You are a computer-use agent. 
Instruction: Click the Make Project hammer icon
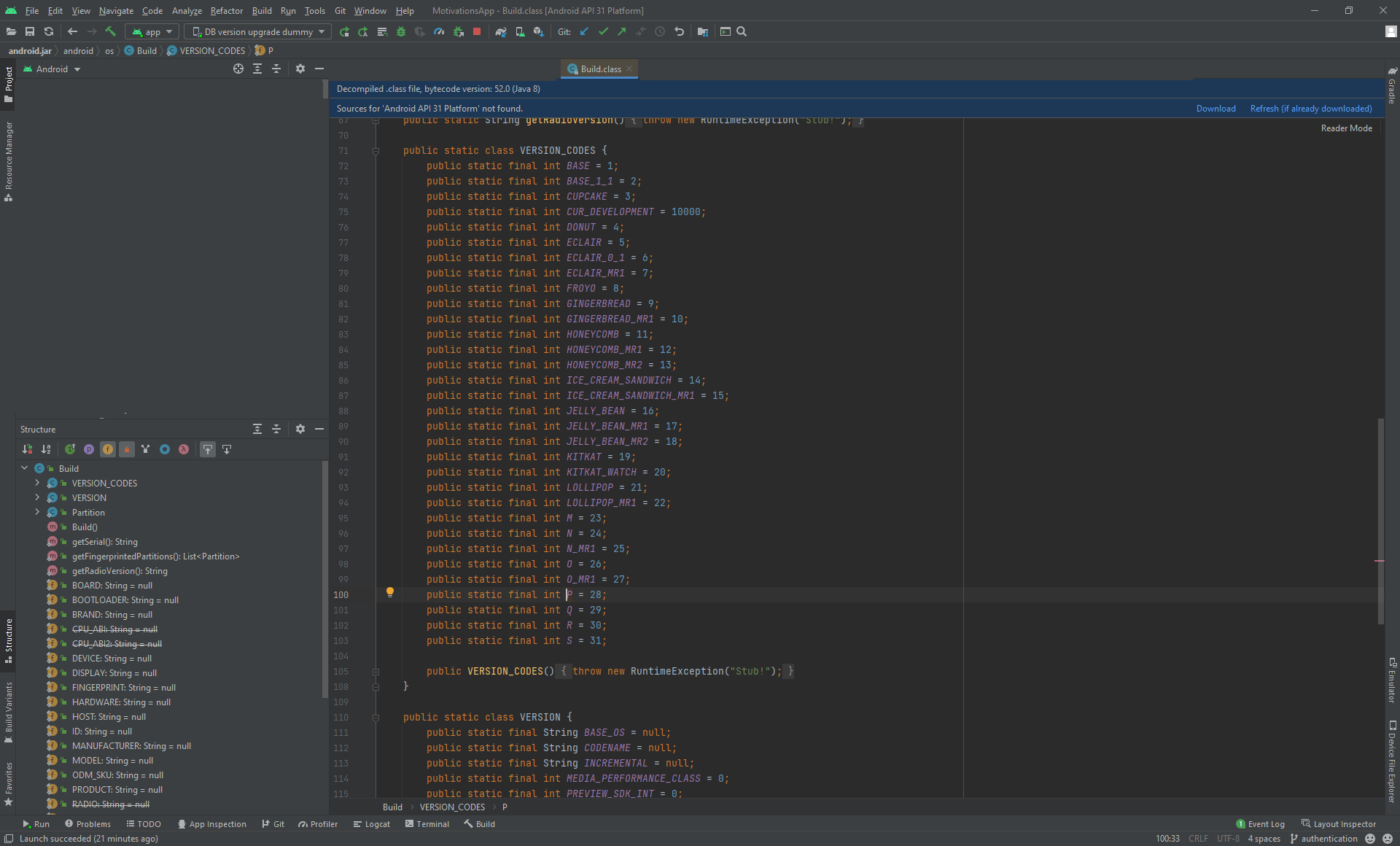pos(111,31)
